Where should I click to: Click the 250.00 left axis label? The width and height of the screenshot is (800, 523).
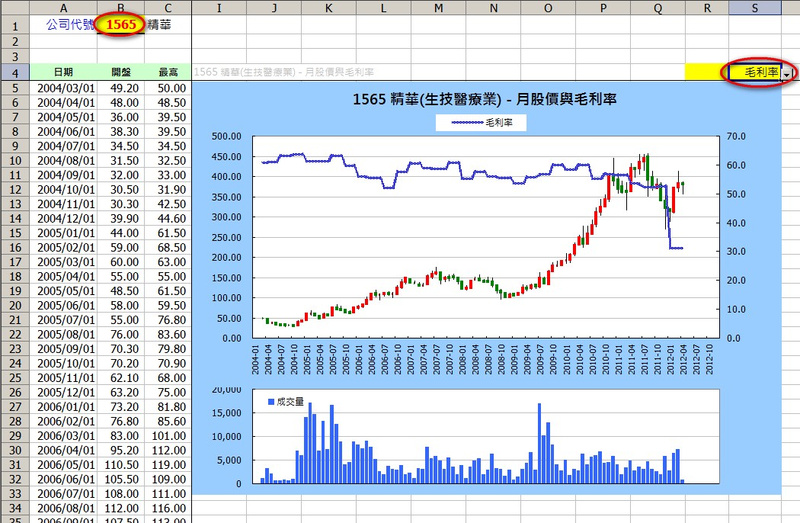(x=227, y=237)
